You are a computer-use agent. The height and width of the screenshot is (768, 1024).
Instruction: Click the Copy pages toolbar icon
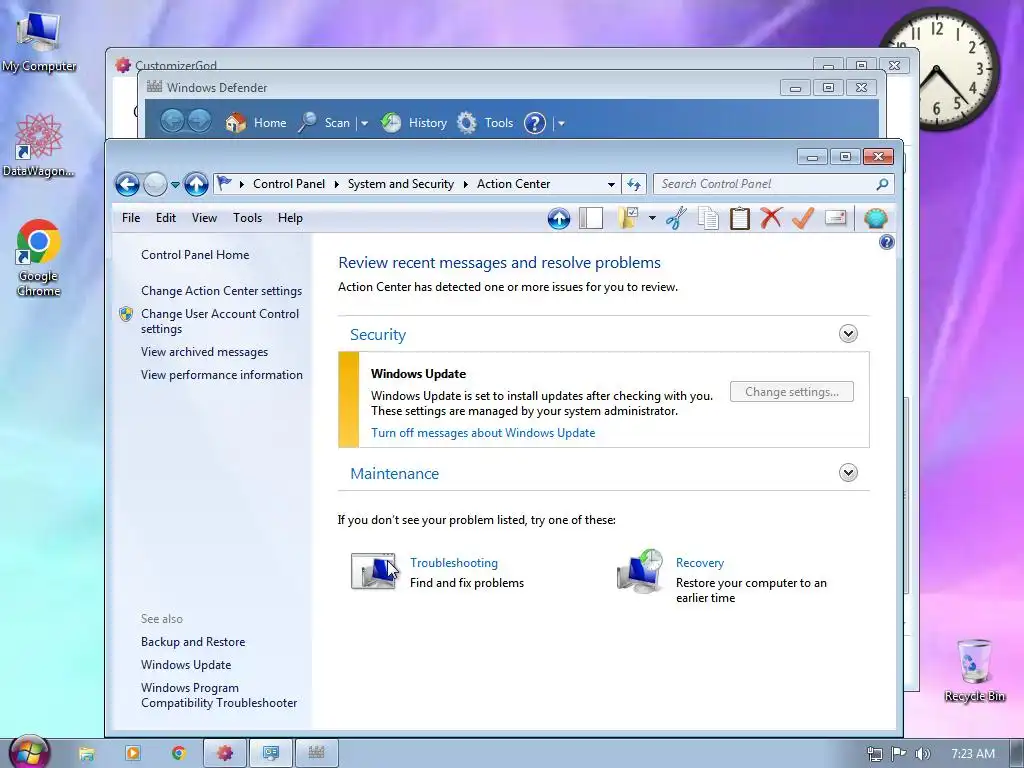(708, 218)
